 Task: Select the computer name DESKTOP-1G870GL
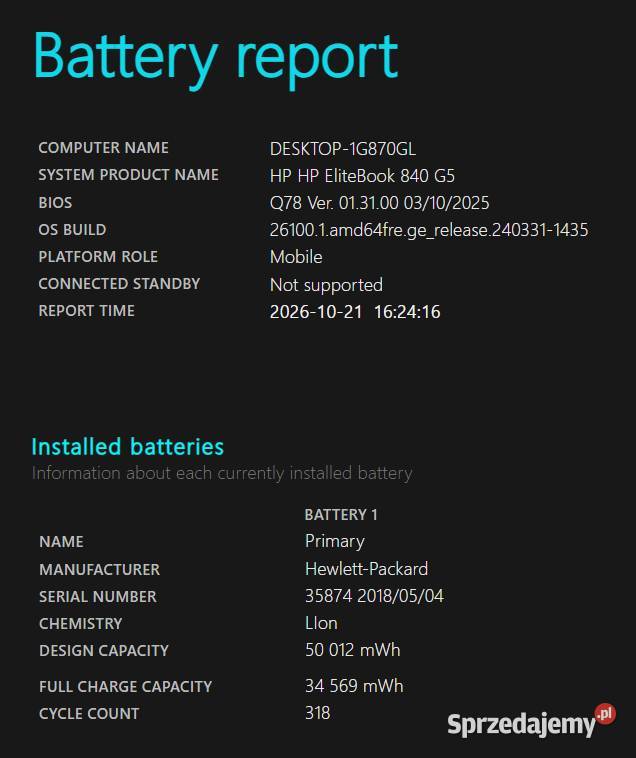(x=343, y=149)
